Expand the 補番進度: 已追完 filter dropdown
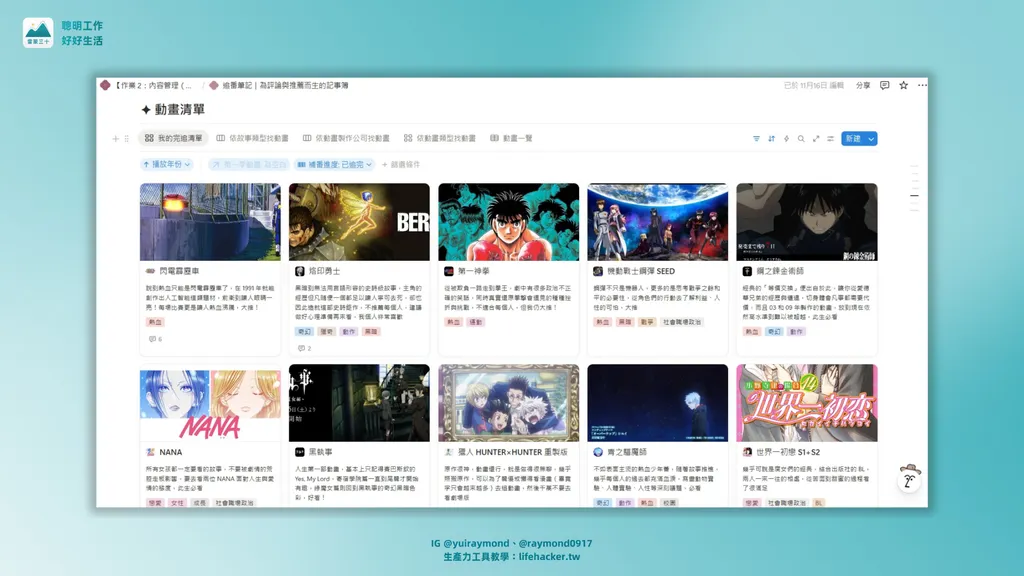The width and height of the screenshot is (1024, 576). click(334, 164)
